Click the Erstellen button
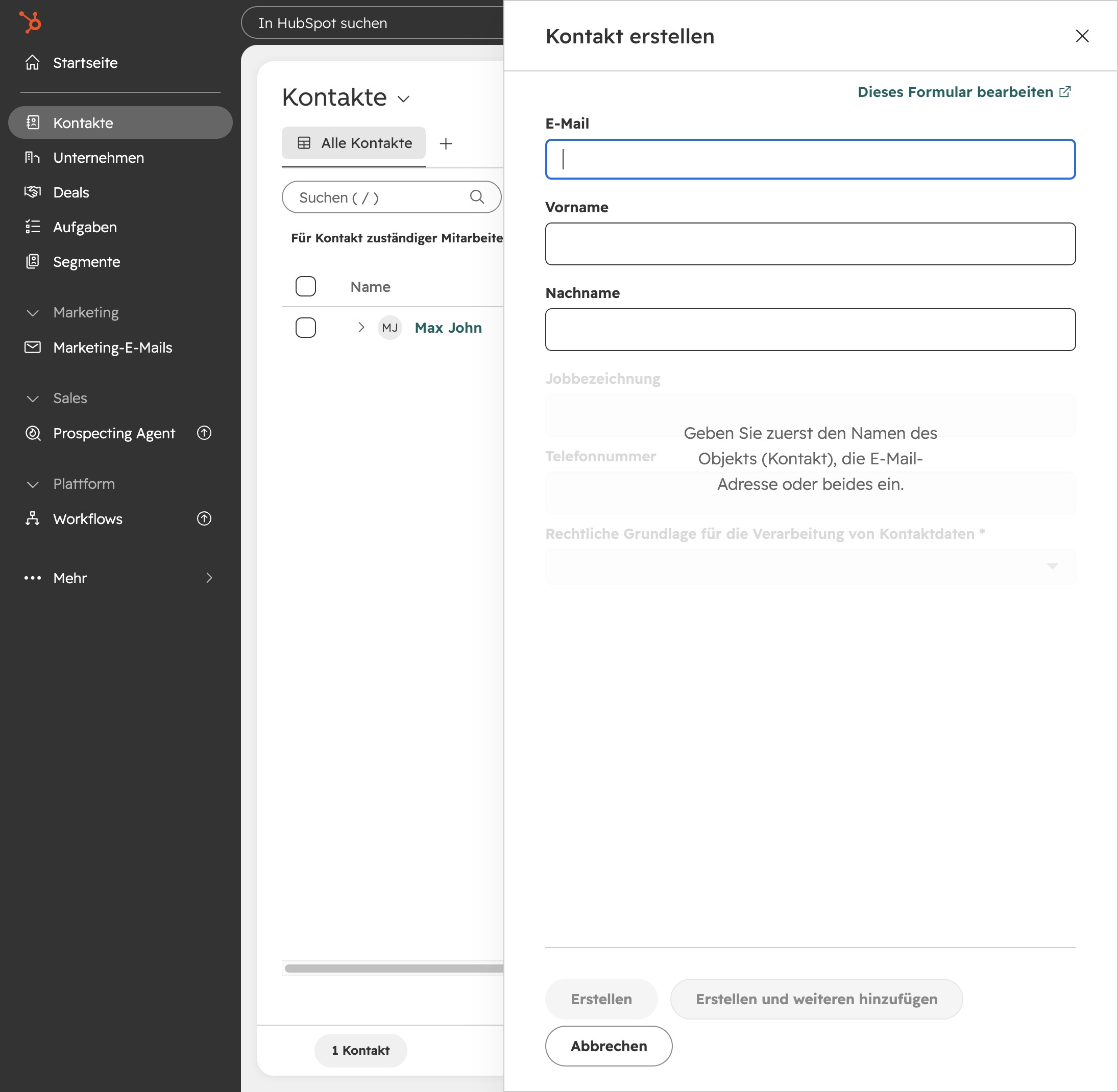This screenshot has height=1092, width=1118. [x=601, y=999]
